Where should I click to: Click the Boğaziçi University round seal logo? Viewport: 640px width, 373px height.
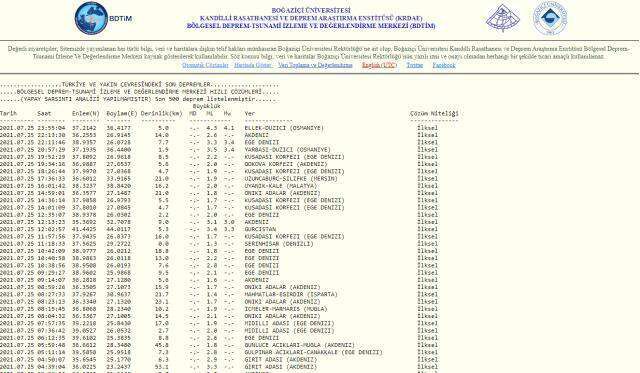coord(550,18)
